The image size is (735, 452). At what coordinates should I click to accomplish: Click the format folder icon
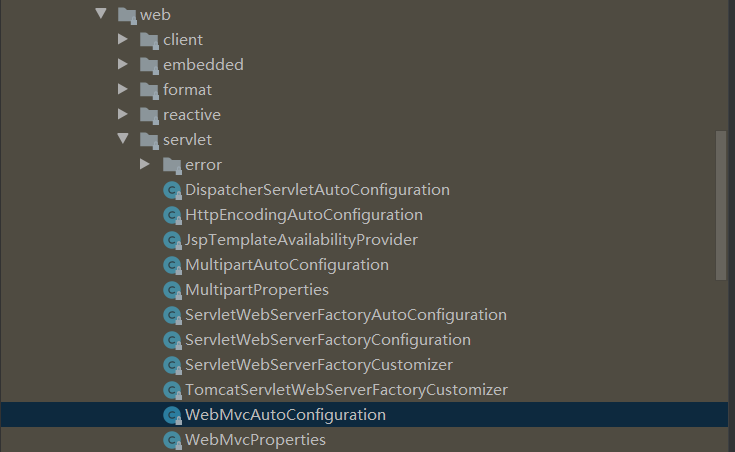(x=150, y=90)
